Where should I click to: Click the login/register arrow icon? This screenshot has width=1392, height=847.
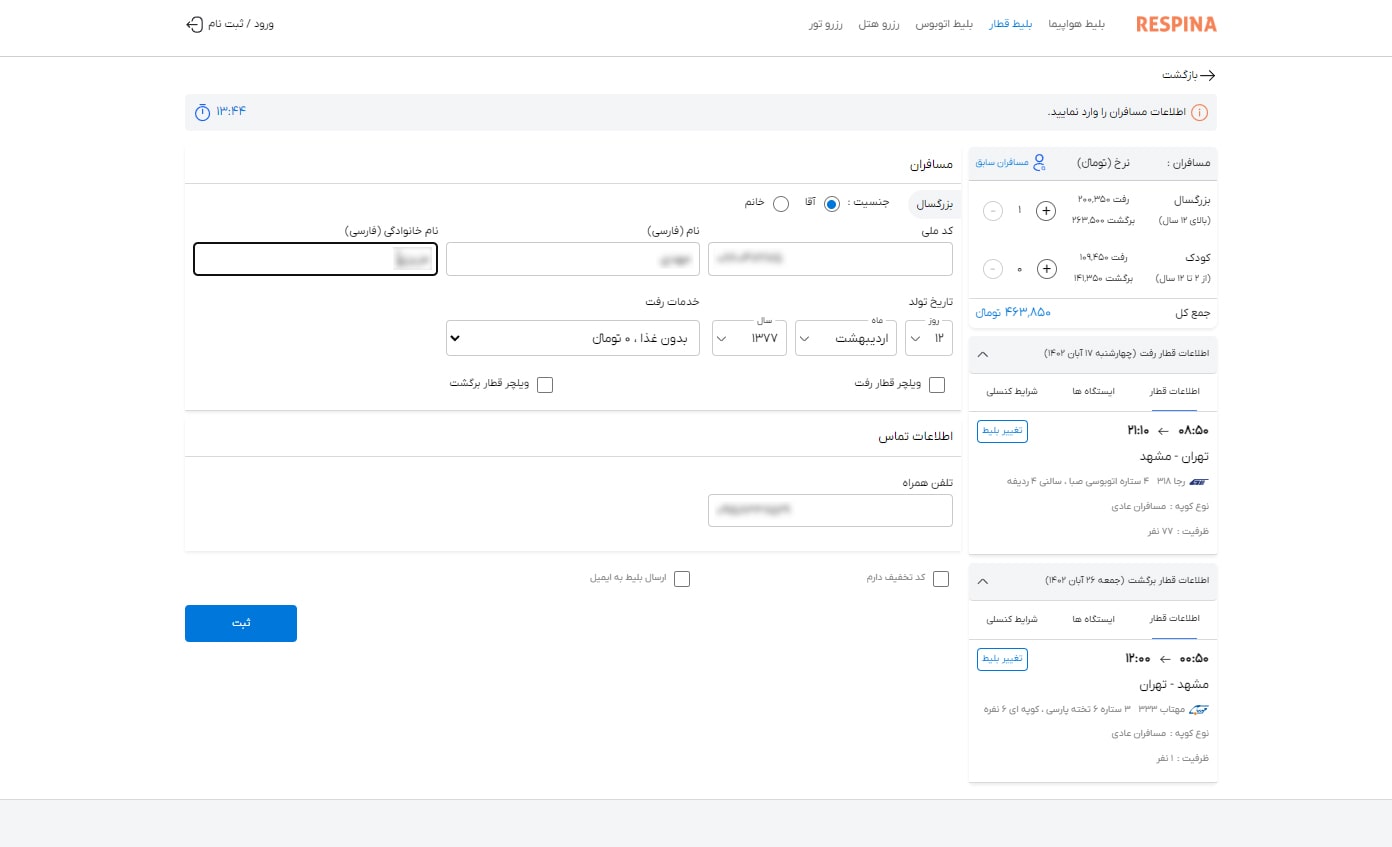coord(195,24)
